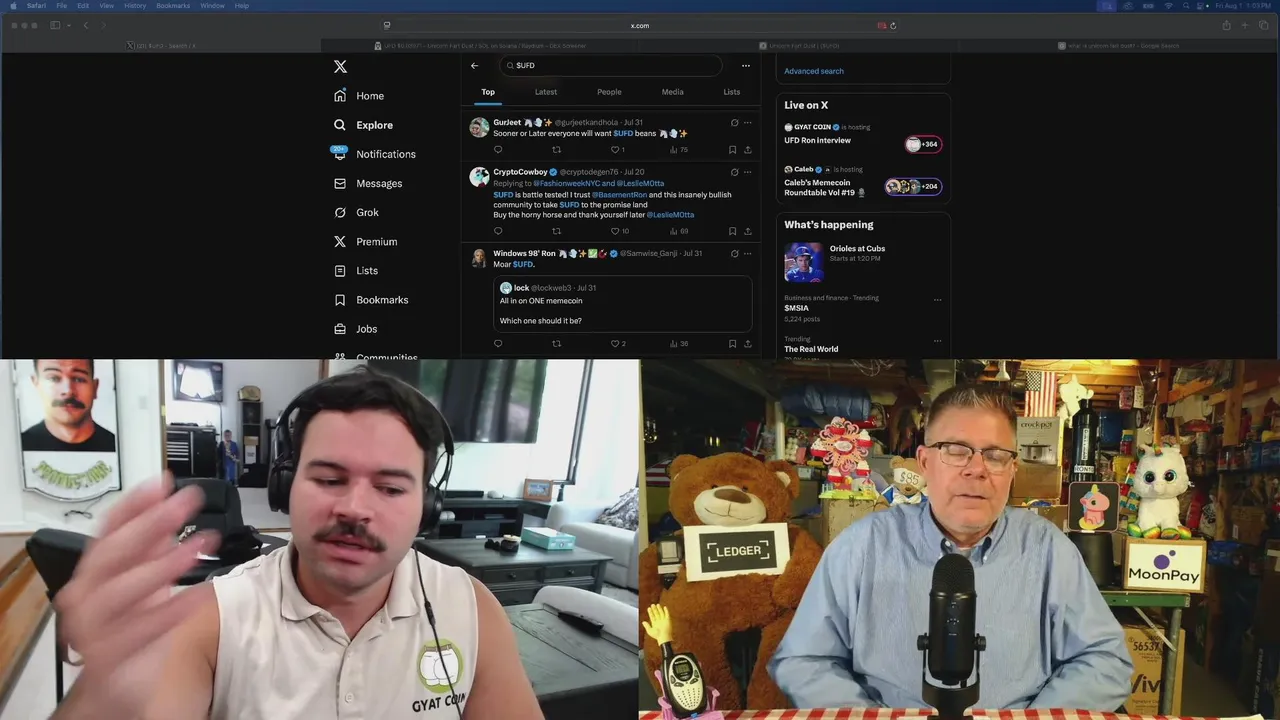Open the Notifications bell icon
The height and width of the screenshot is (720, 1280).
click(340, 153)
